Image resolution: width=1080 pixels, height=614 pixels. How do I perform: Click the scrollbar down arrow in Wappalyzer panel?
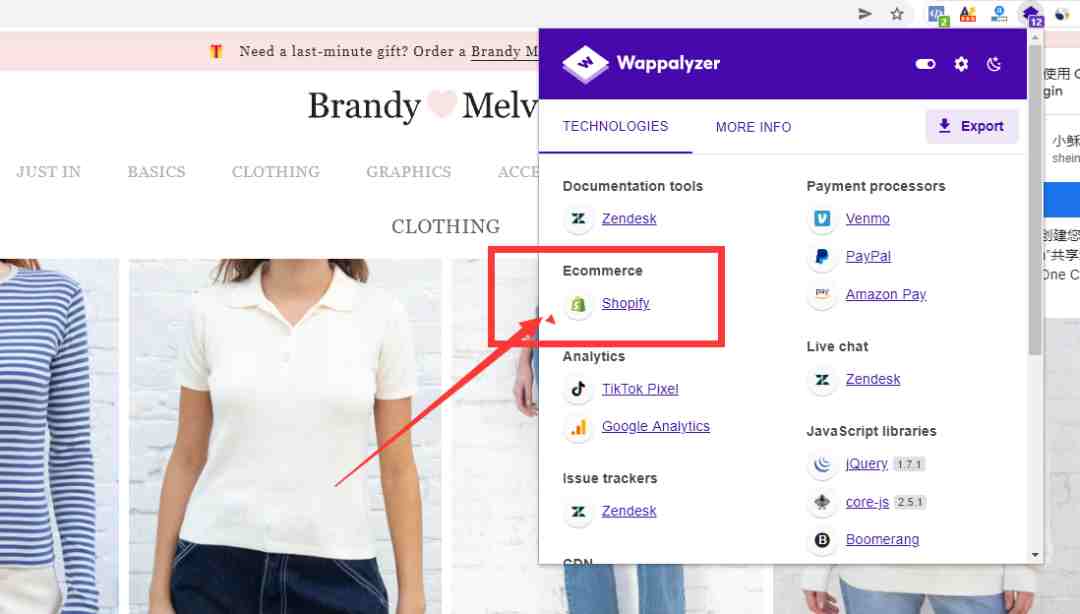coord(1035,555)
